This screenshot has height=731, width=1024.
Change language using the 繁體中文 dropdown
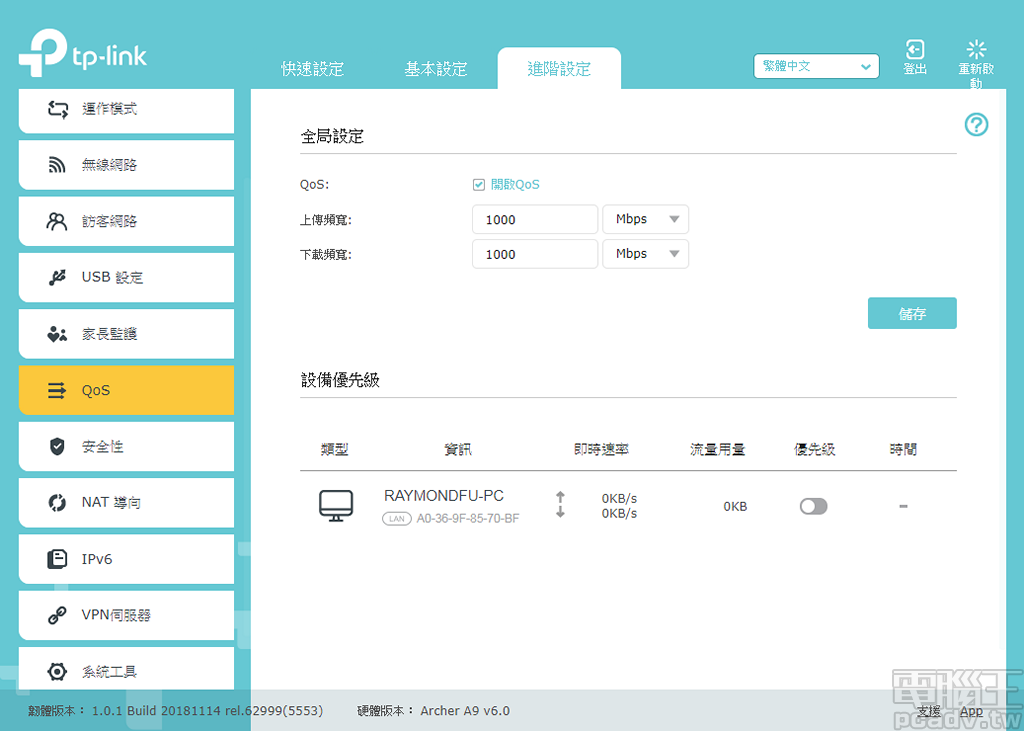pos(815,66)
